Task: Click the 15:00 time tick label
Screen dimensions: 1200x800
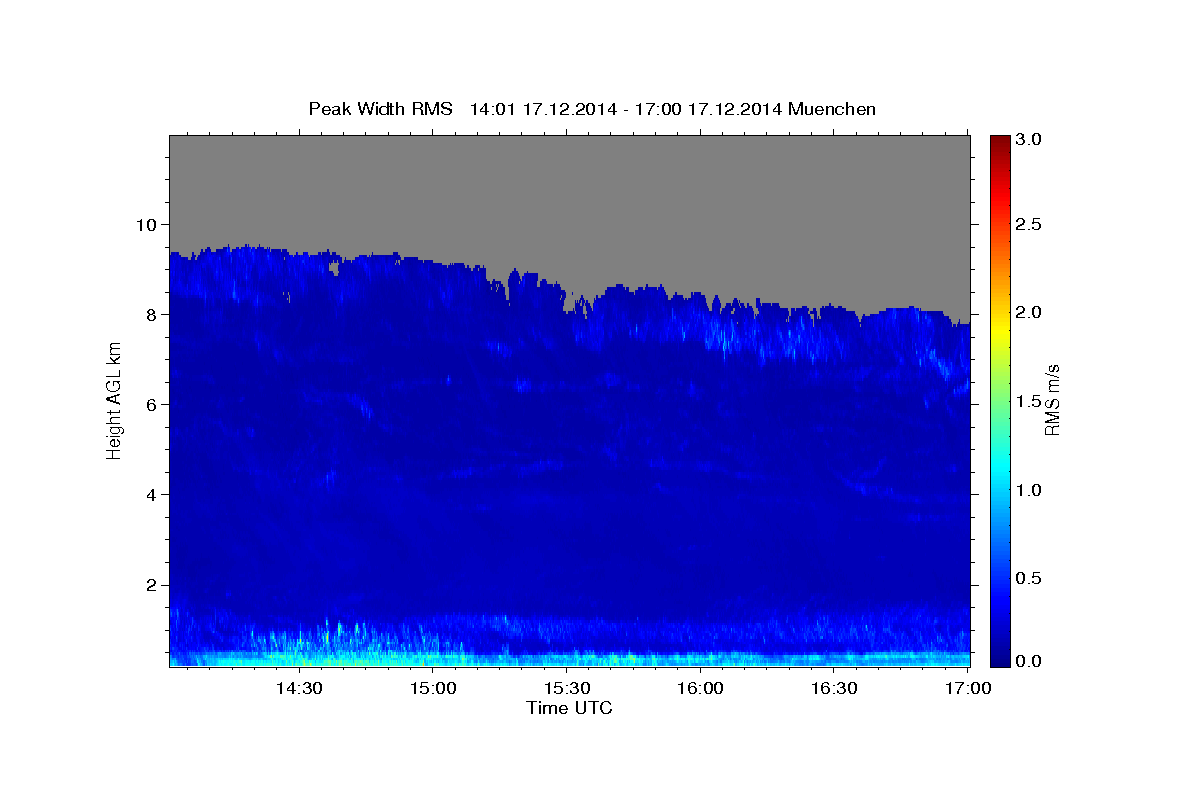Action: click(x=432, y=689)
